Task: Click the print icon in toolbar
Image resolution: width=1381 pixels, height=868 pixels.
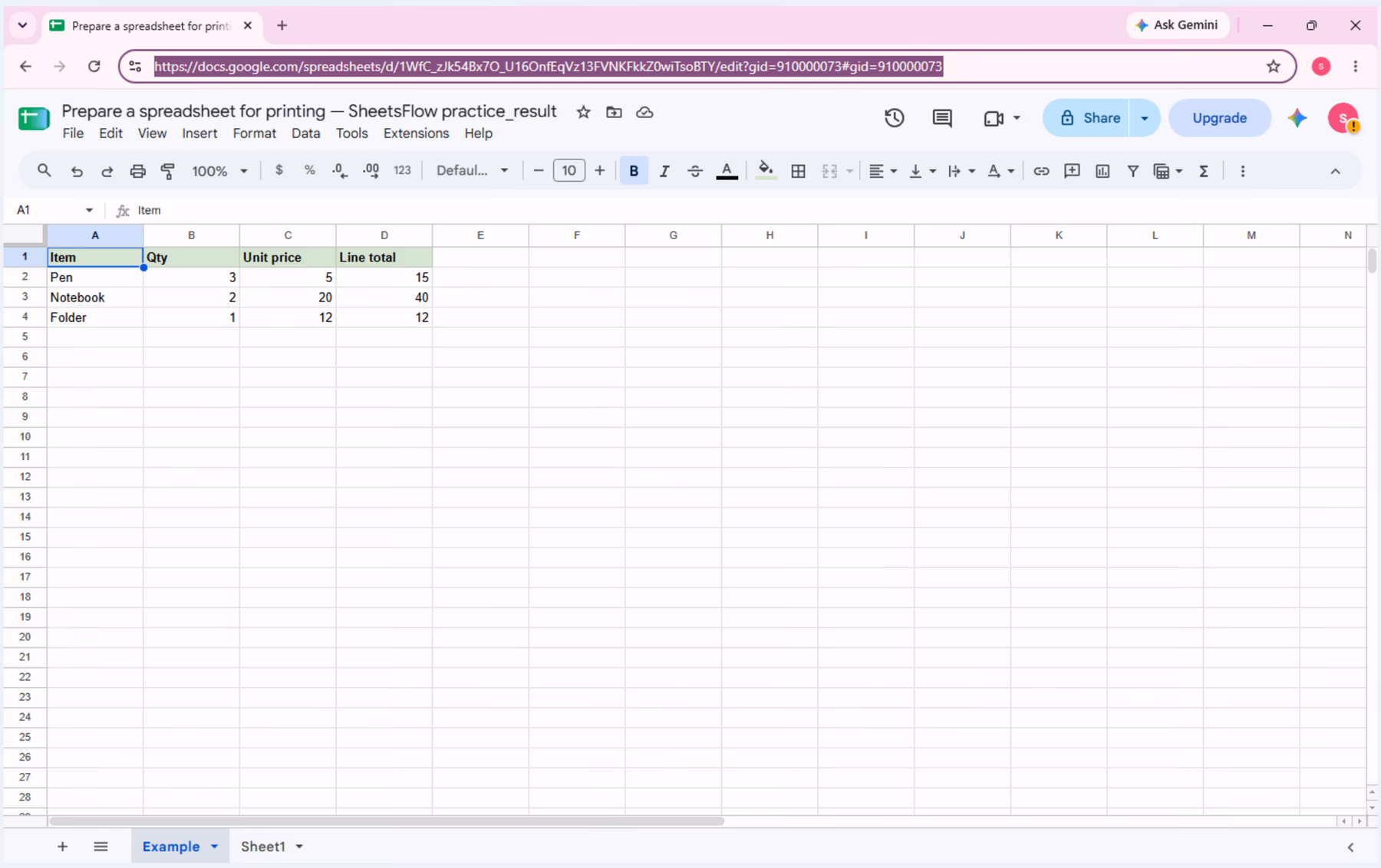Action: [x=137, y=171]
